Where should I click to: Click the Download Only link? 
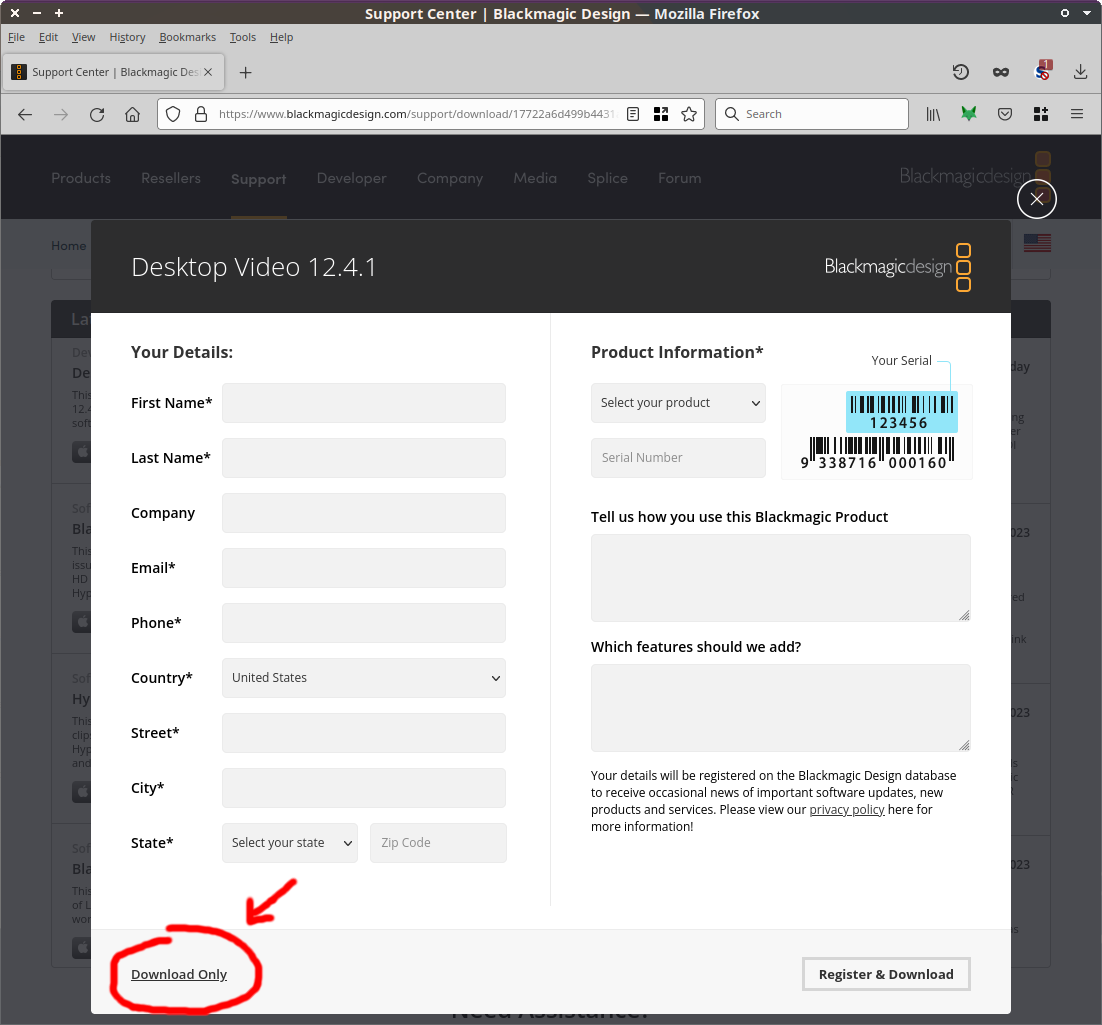179,975
